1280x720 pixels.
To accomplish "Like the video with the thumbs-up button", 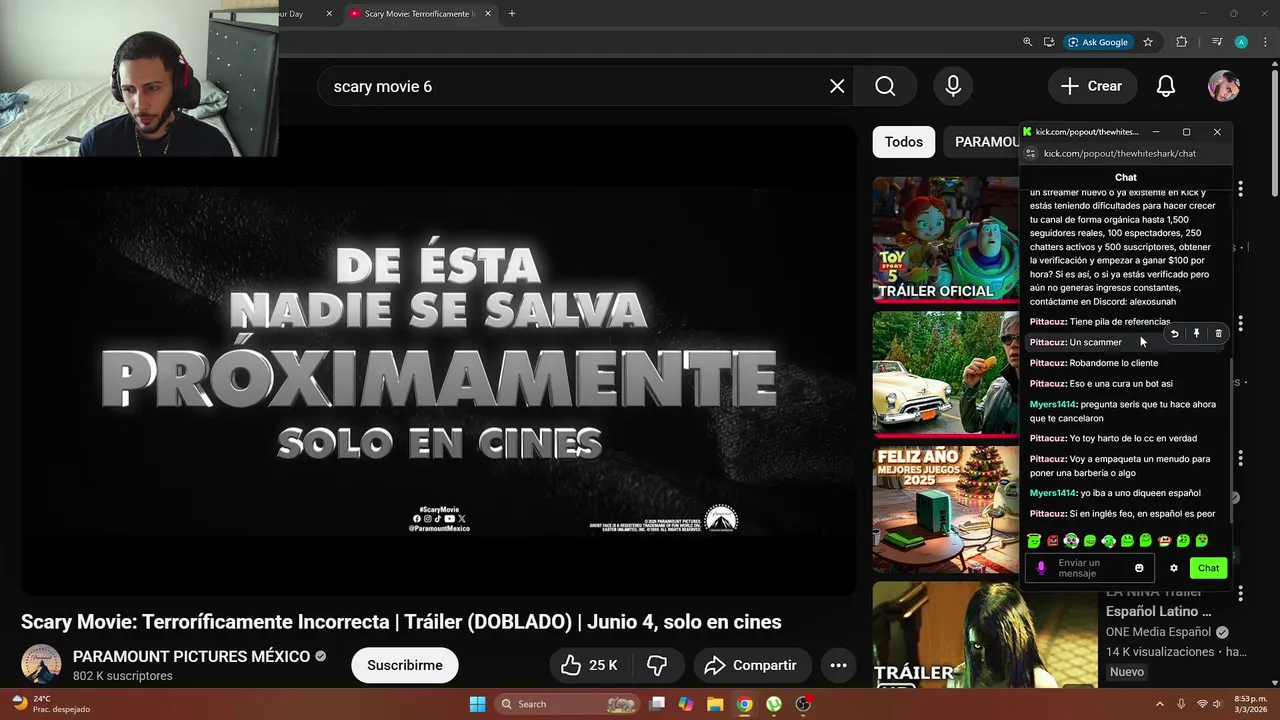I will point(589,665).
